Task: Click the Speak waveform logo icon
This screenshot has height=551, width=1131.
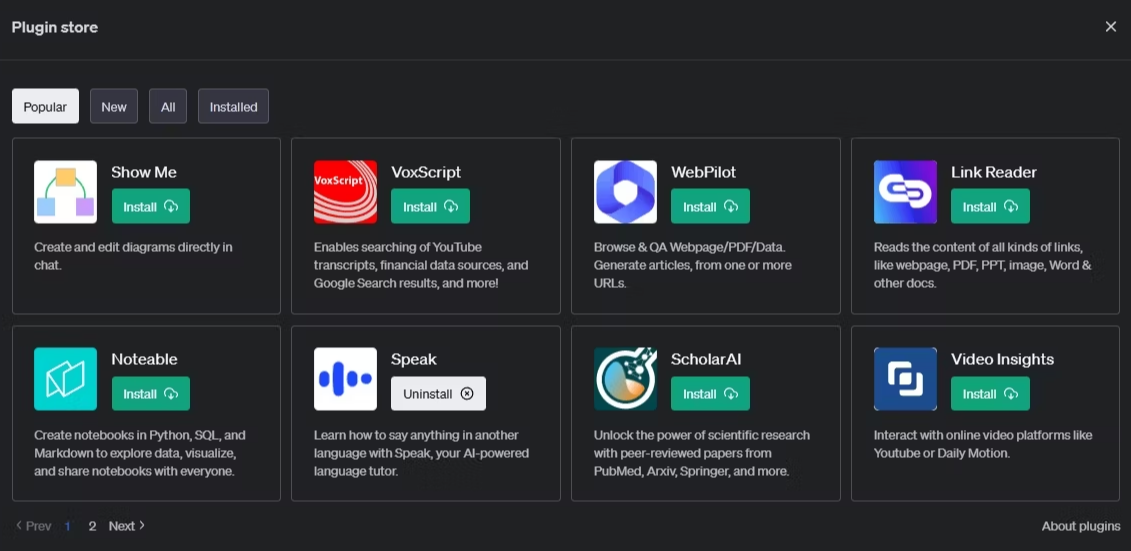Action: [x=346, y=379]
